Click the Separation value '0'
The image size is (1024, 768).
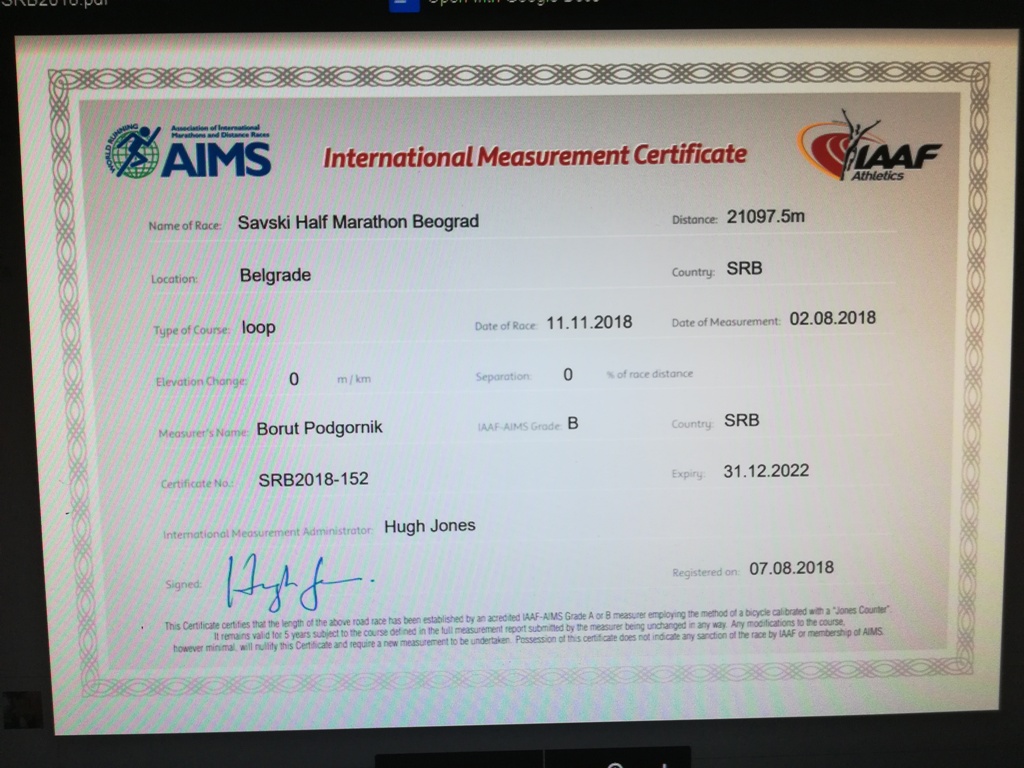pos(568,375)
